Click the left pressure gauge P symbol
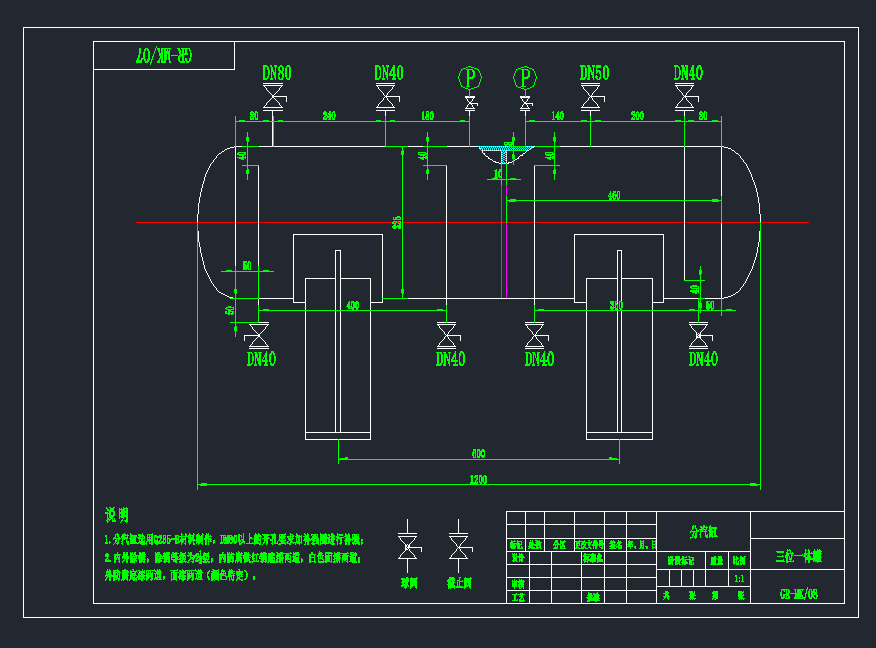876x648 pixels. tap(469, 77)
